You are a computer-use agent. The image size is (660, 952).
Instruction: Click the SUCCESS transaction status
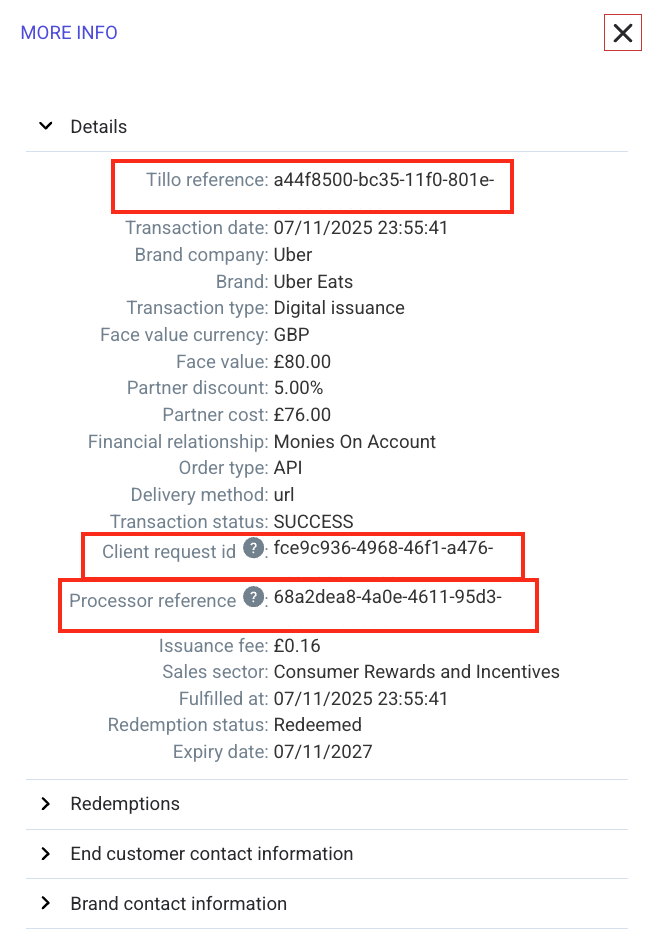click(x=313, y=522)
